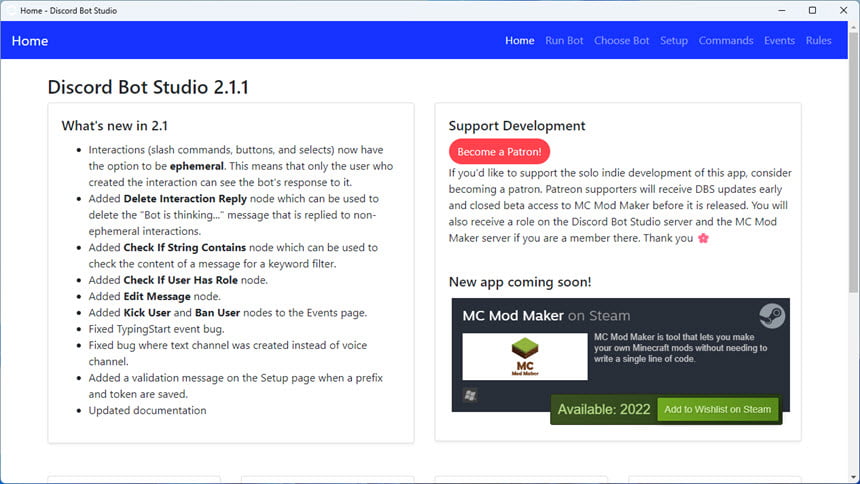Open the MC Mod Maker on Steam title link

(546, 316)
